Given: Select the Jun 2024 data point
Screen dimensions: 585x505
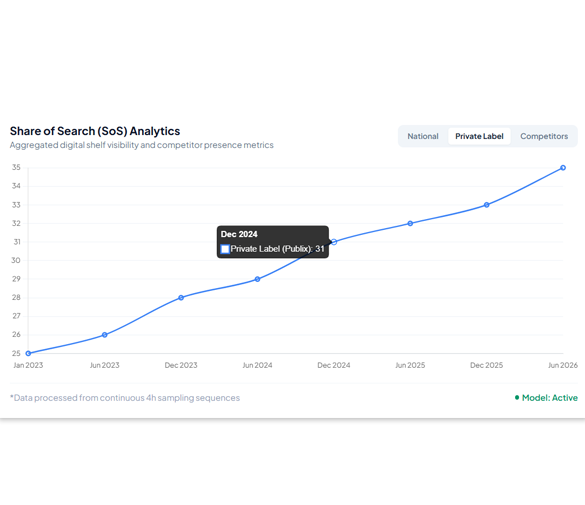Looking at the screenshot, I should click(257, 279).
